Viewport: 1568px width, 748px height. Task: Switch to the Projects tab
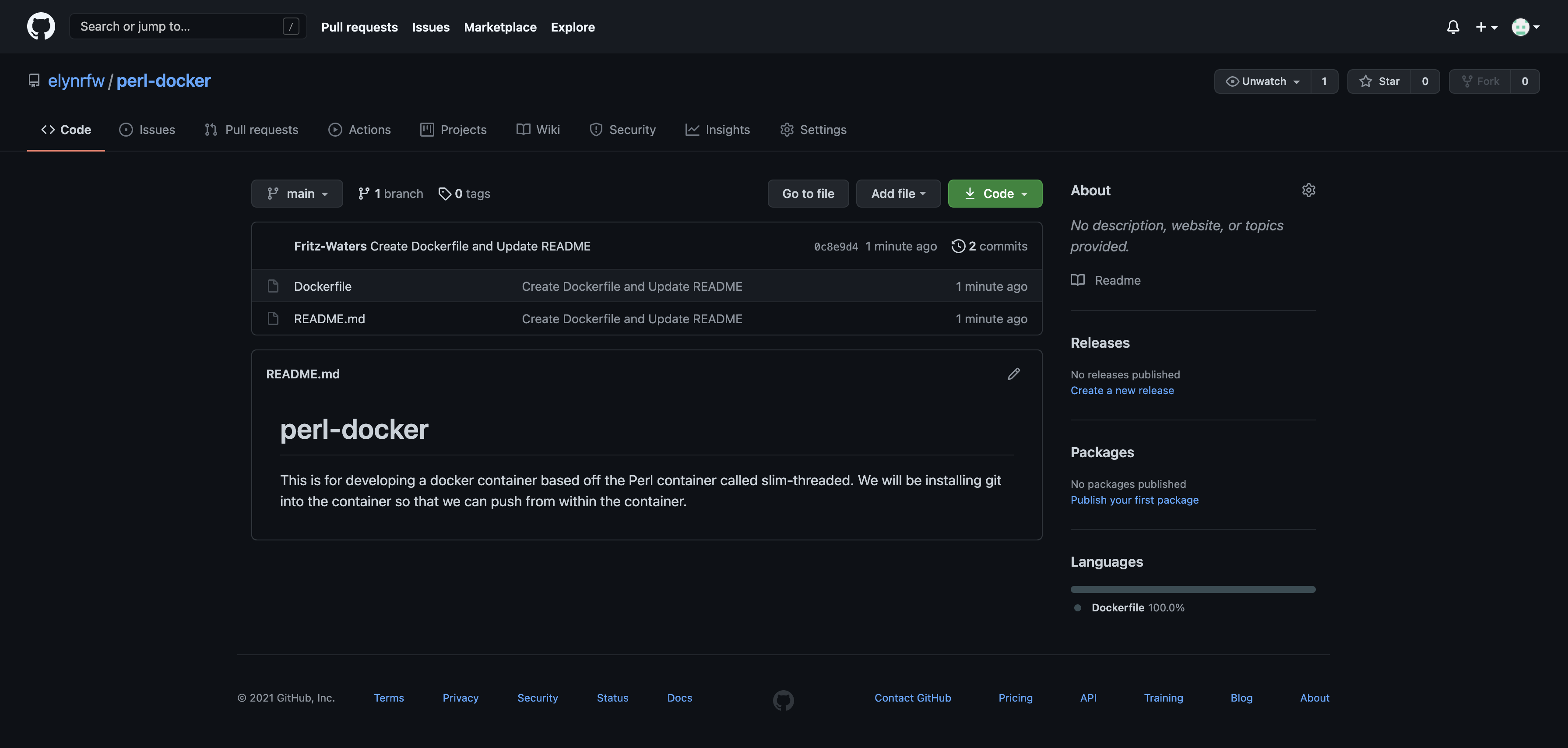(453, 130)
